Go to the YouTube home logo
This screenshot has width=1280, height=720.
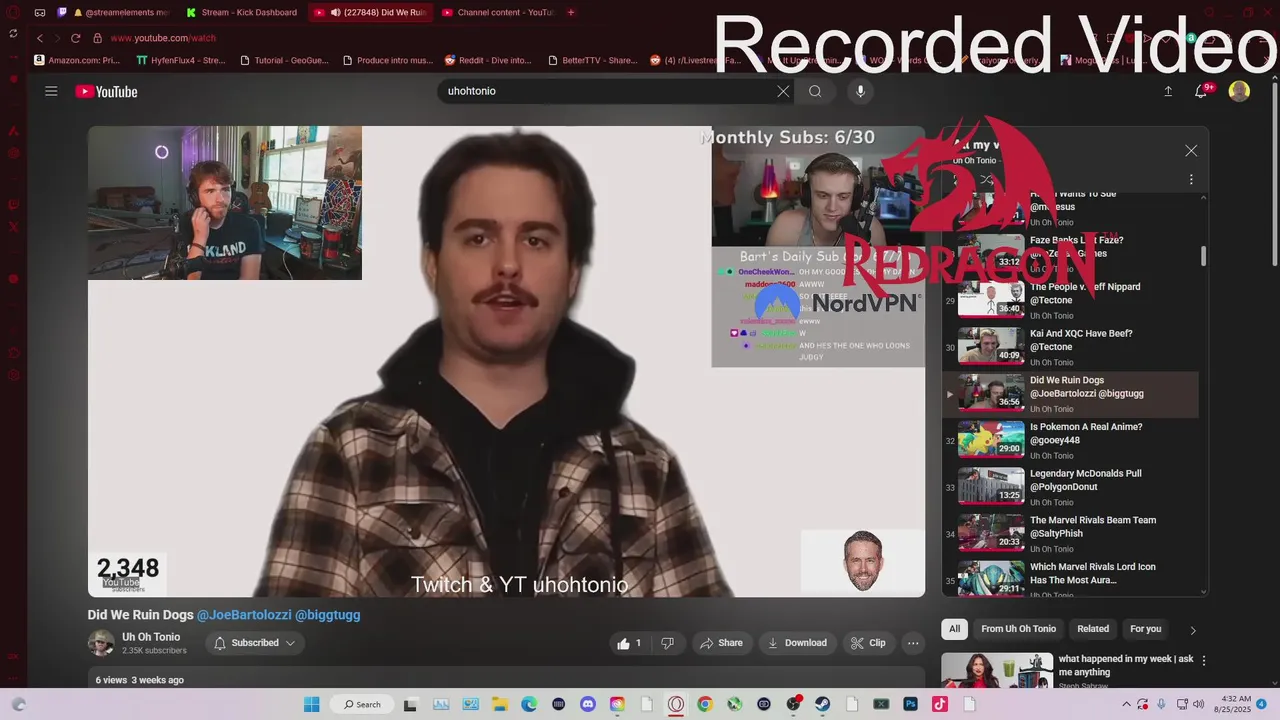[x=106, y=92]
